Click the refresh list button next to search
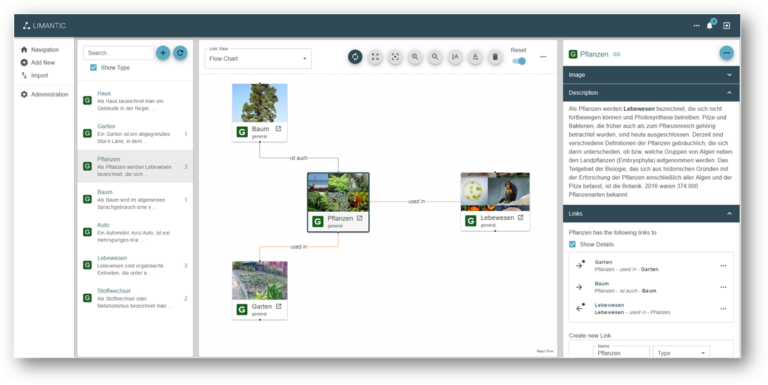 point(180,52)
